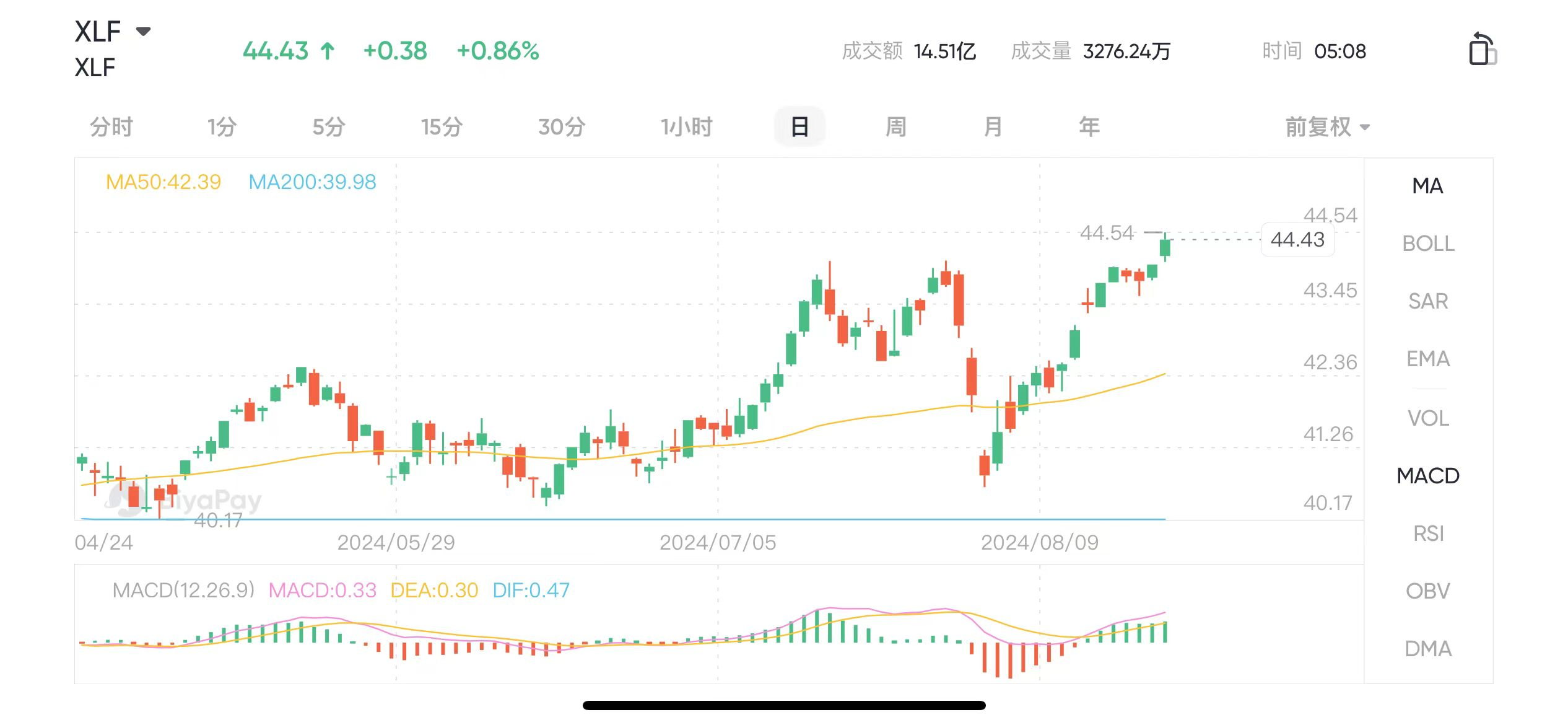Open the XLF symbol dropdown arrow
This screenshot has height=725, width=1568.
tap(143, 32)
